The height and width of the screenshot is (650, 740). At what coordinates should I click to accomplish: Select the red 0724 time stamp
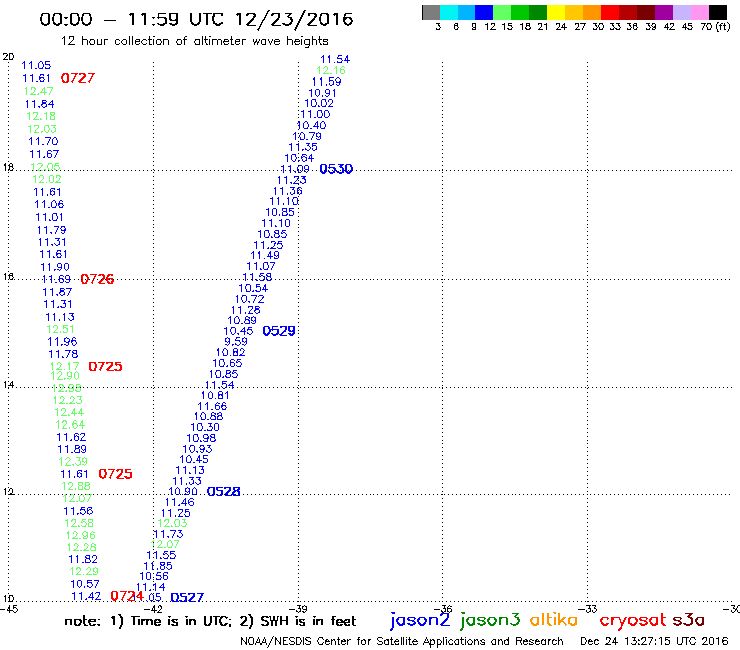pyautogui.click(x=127, y=596)
